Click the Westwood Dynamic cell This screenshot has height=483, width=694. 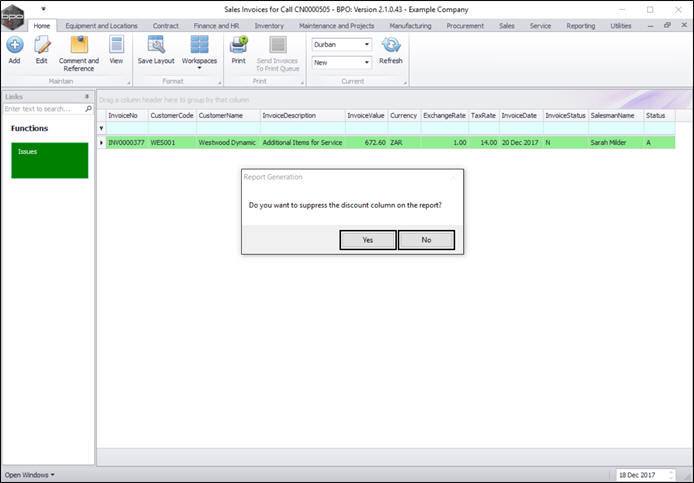click(x=228, y=143)
